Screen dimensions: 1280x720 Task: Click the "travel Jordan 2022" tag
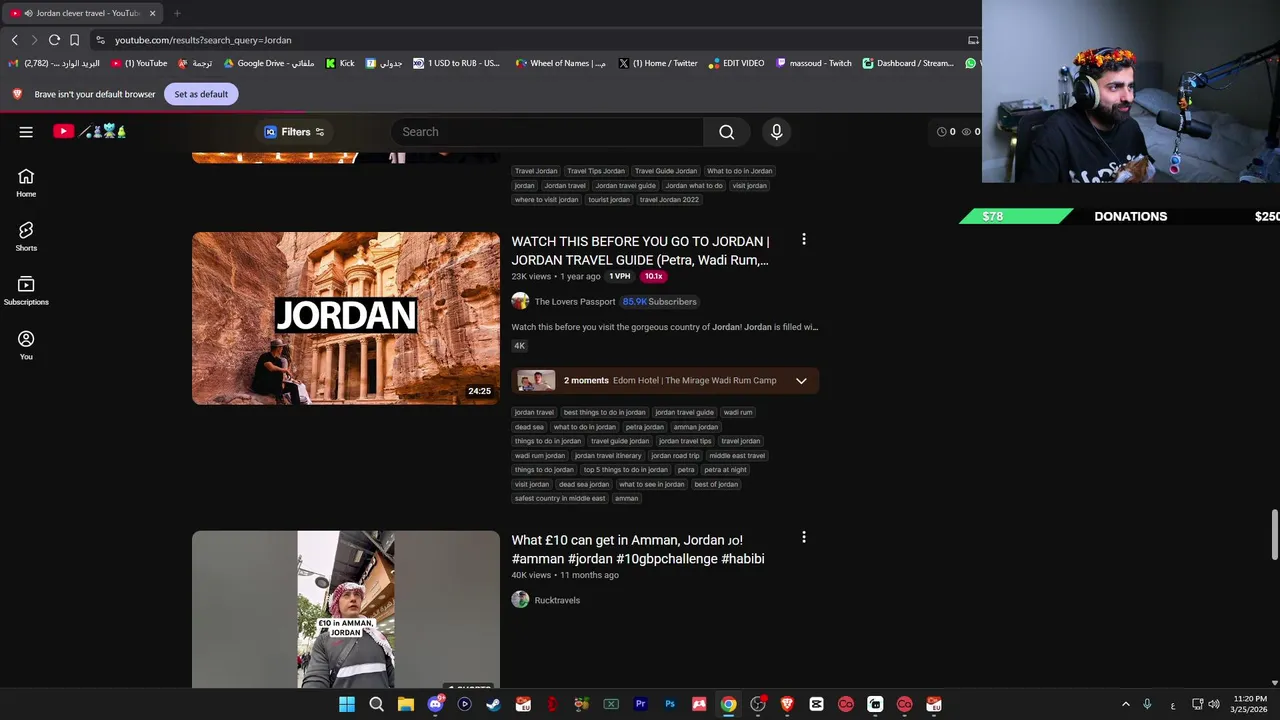[x=669, y=200]
